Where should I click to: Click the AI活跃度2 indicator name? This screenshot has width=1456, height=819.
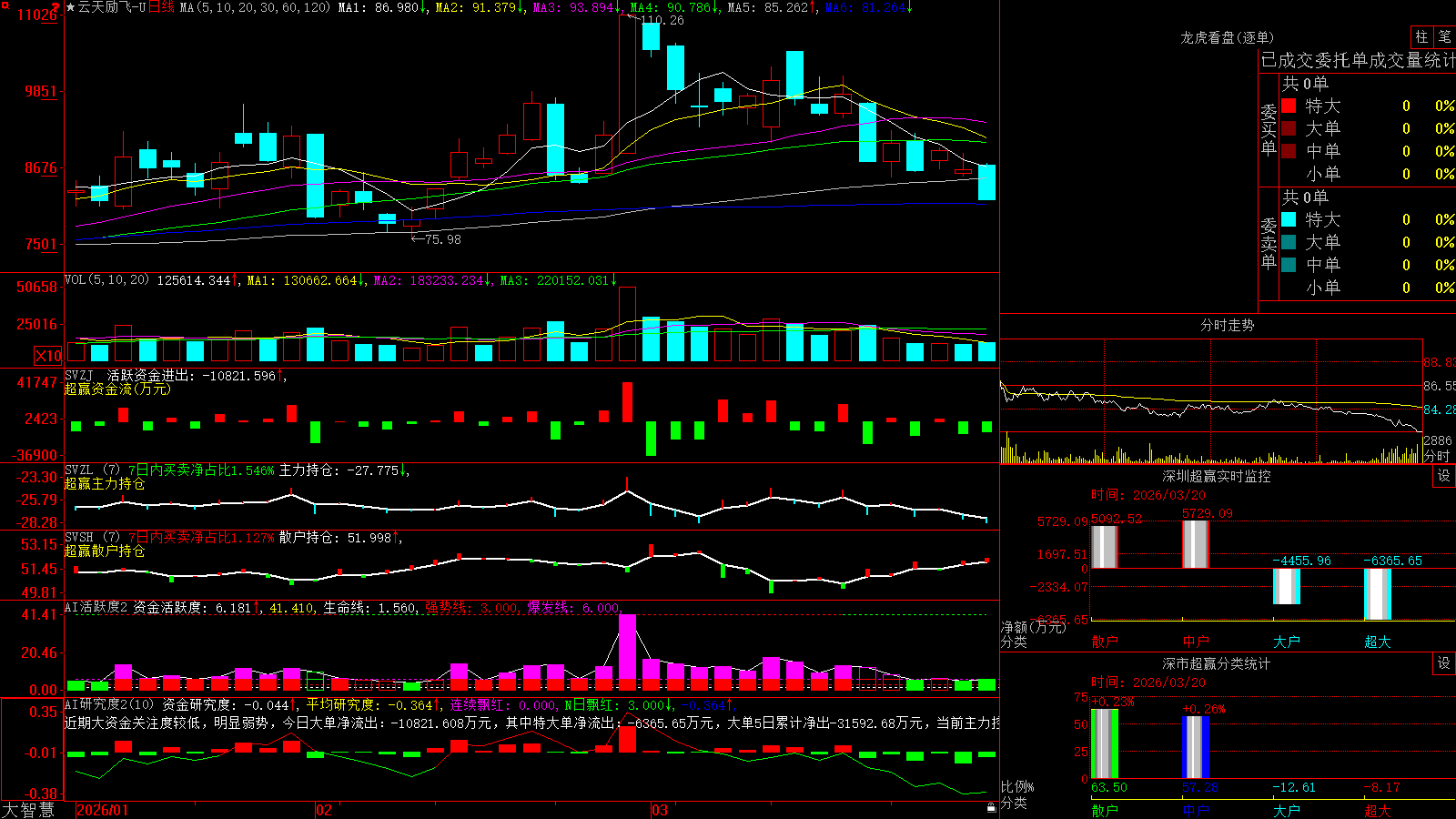(x=96, y=608)
